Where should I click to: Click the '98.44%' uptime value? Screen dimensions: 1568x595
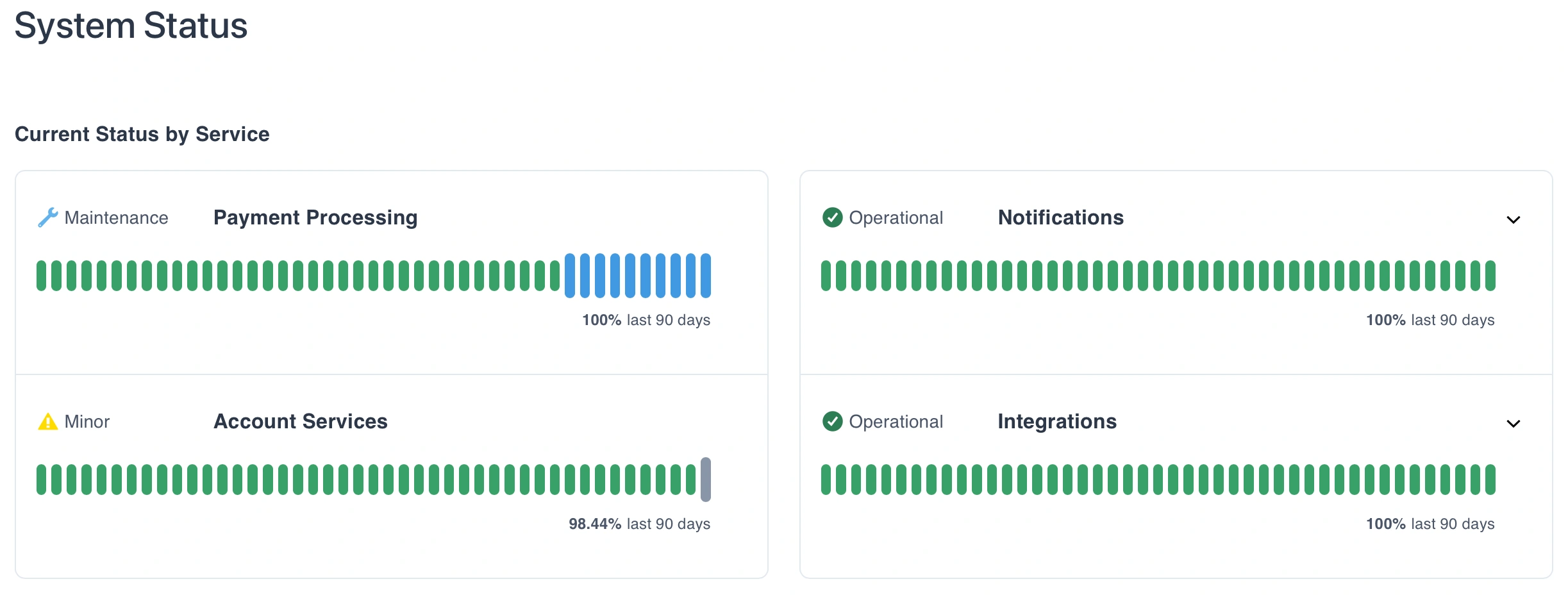pos(595,524)
